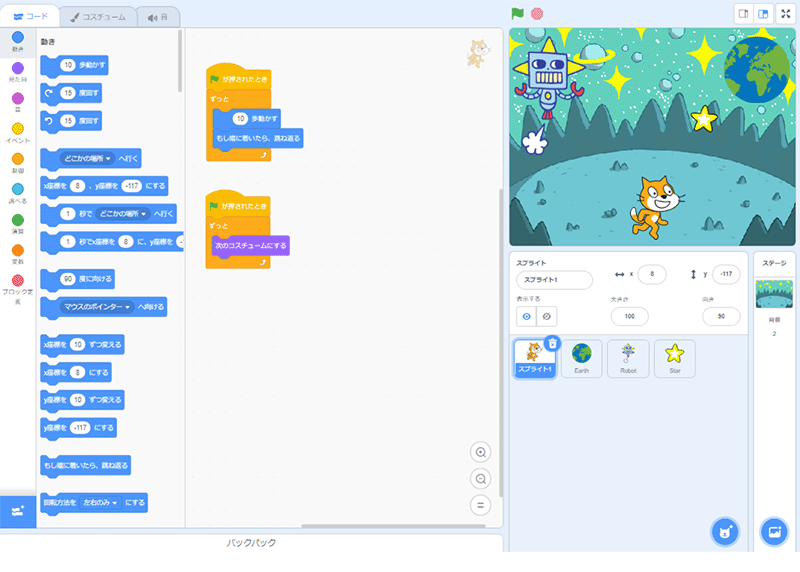Viewport: 800px width, 572px height.
Task: Open the 音 sound tab
Action: 156,17
